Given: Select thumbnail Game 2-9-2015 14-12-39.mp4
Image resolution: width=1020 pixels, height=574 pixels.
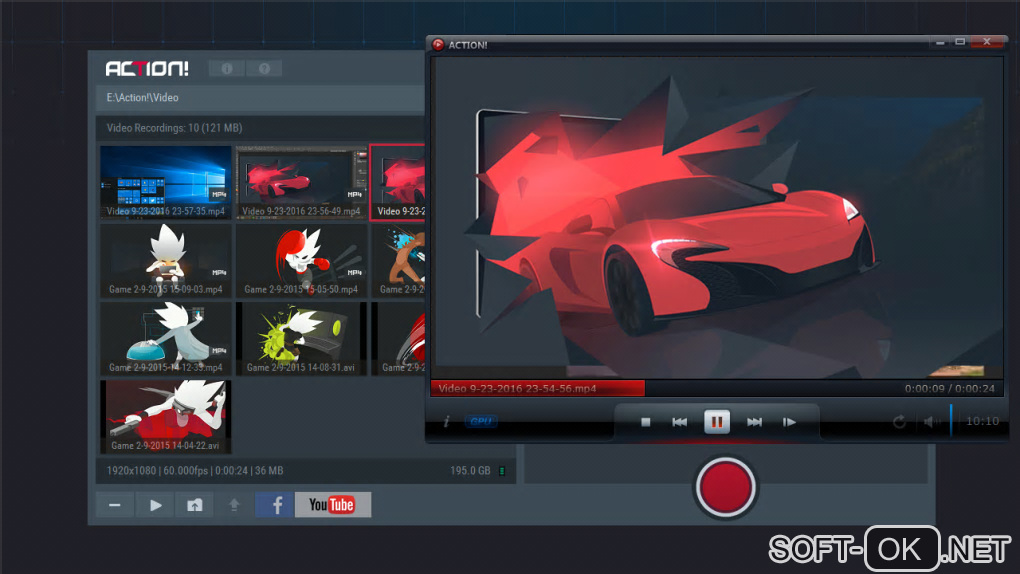Looking at the screenshot, I should [x=166, y=338].
